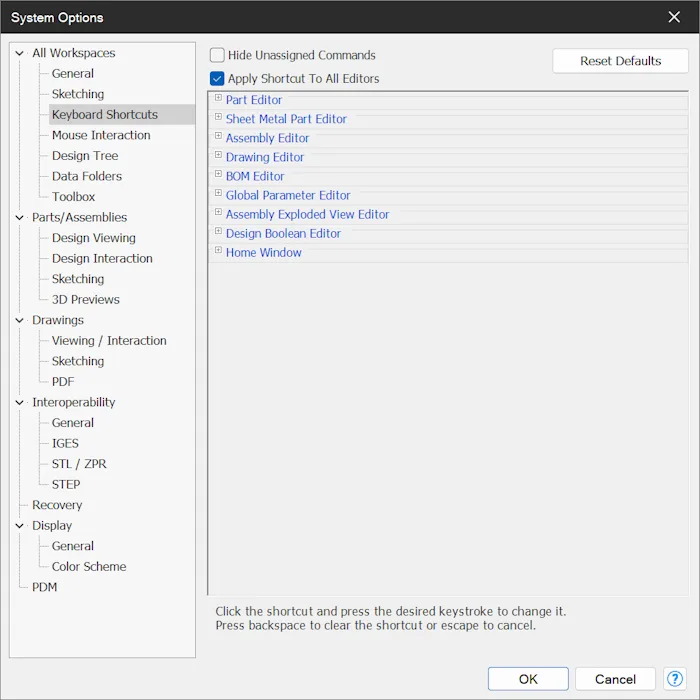This screenshot has width=700, height=700.
Task: Select the Recovery tree item
Action: click(x=57, y=505)
